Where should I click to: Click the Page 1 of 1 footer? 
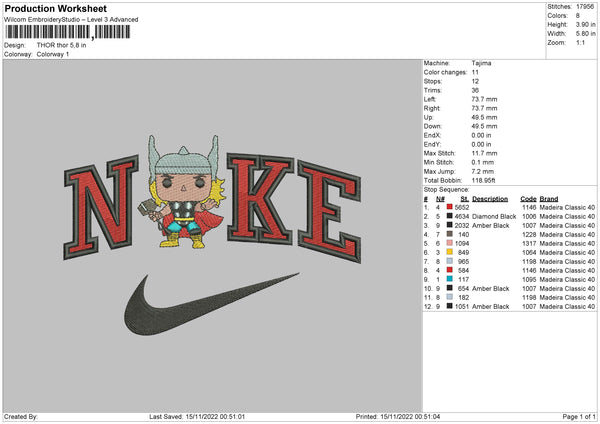[x=579, y=416]
